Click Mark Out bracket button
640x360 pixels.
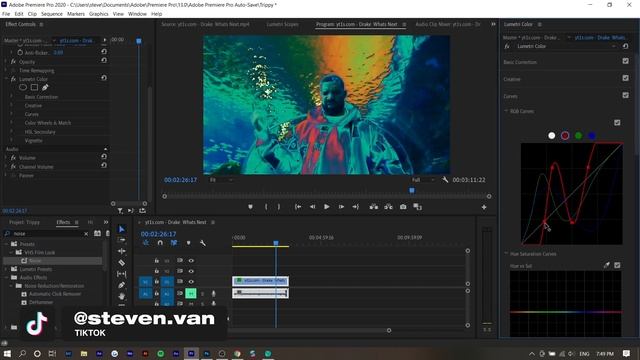point(279,207)
